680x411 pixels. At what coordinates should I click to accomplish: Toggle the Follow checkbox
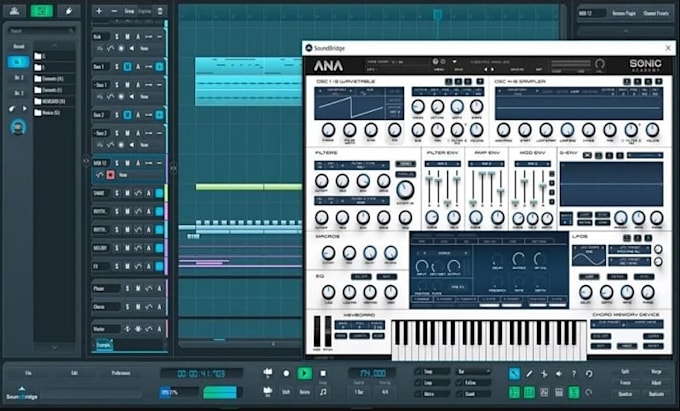coord(459,383)
